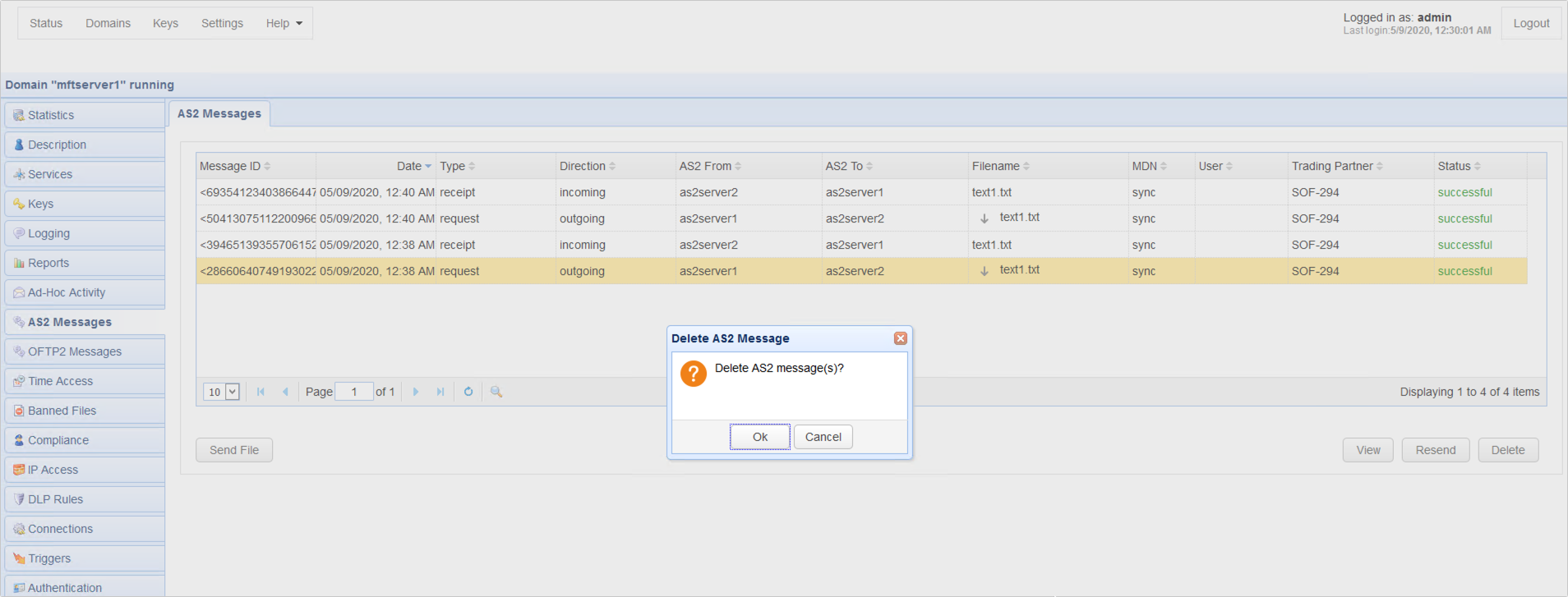Viewport: 1568px width, 597px height.
Task: Confirm deletion with Ok button
Action: [x=760, y=437]
